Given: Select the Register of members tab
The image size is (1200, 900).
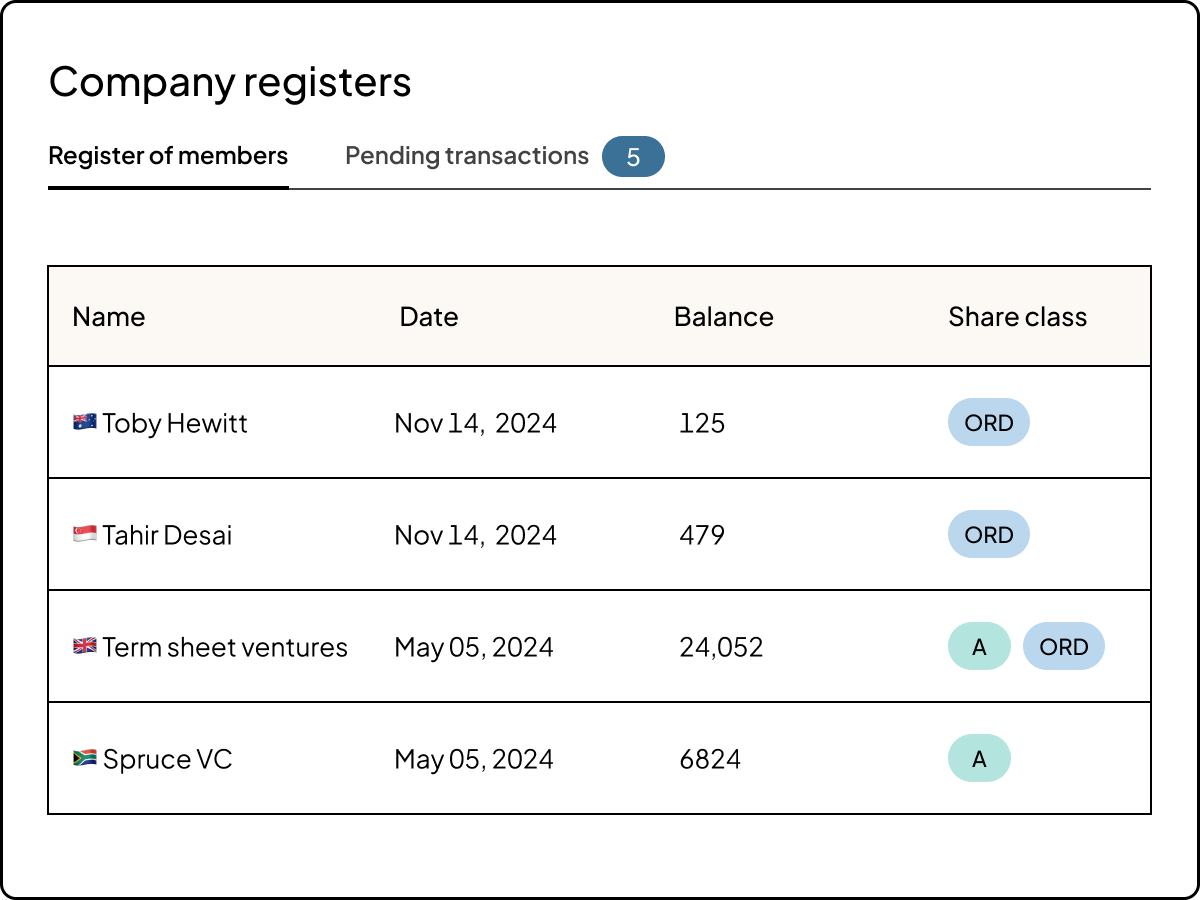Looking at the screenshot, I should point(168,156).
